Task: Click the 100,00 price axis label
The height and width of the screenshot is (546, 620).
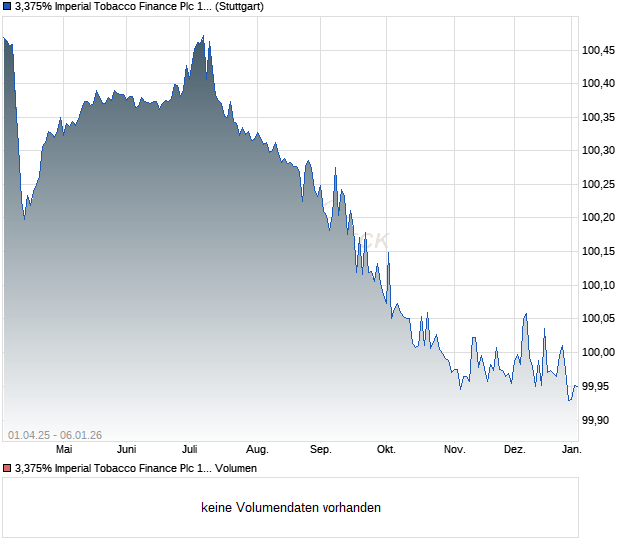Action: (598, 352)
